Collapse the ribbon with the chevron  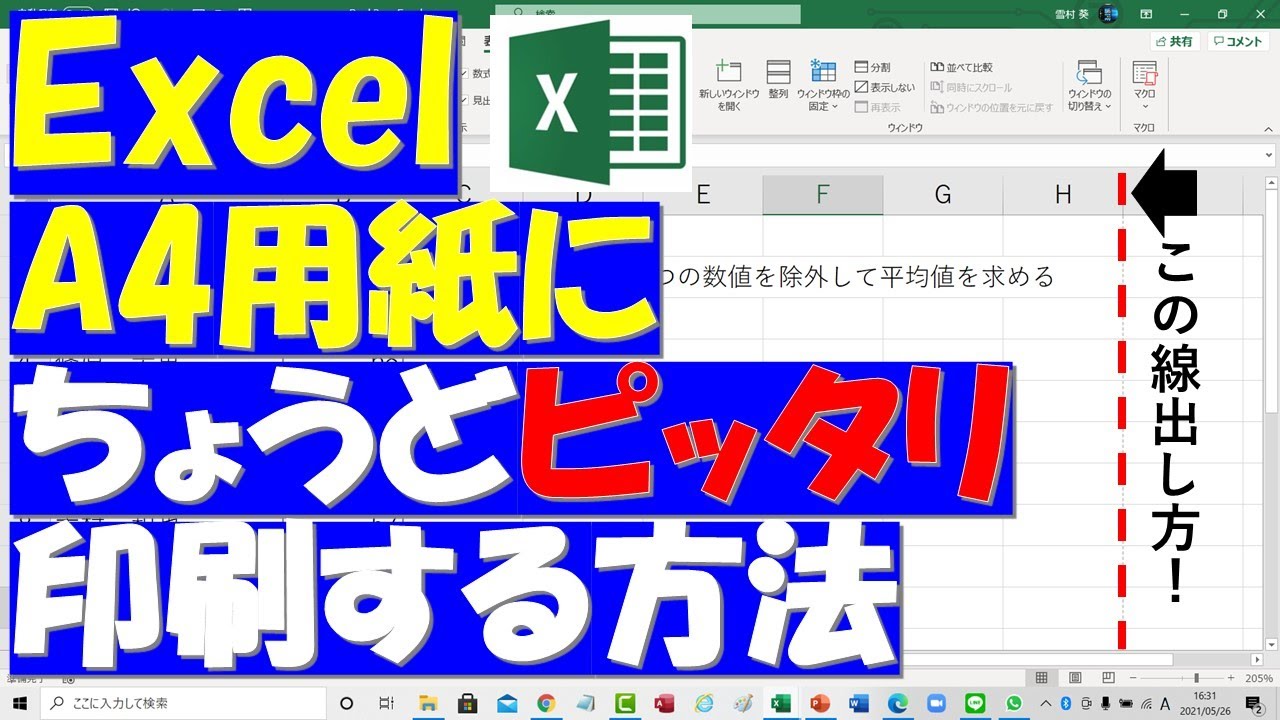[1268, 127]
